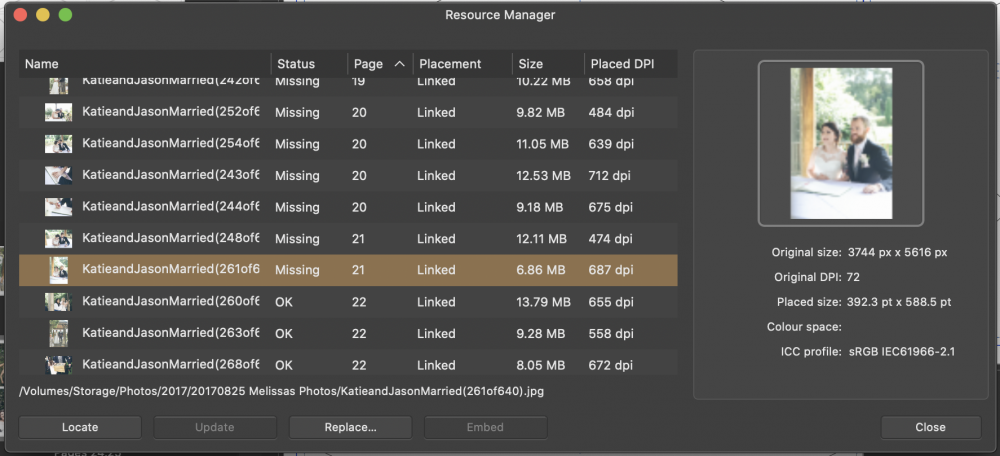Viewport: 1000px width, 456px height.
Task: Click the 474 dpi placed DPI value
Action: tap(610, 239)
